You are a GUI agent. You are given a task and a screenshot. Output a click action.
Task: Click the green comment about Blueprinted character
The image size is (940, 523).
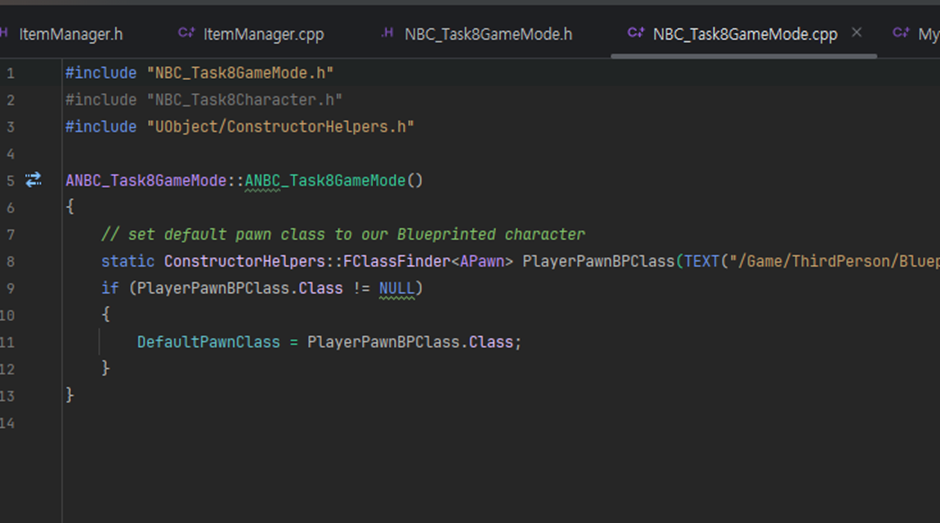343,235
